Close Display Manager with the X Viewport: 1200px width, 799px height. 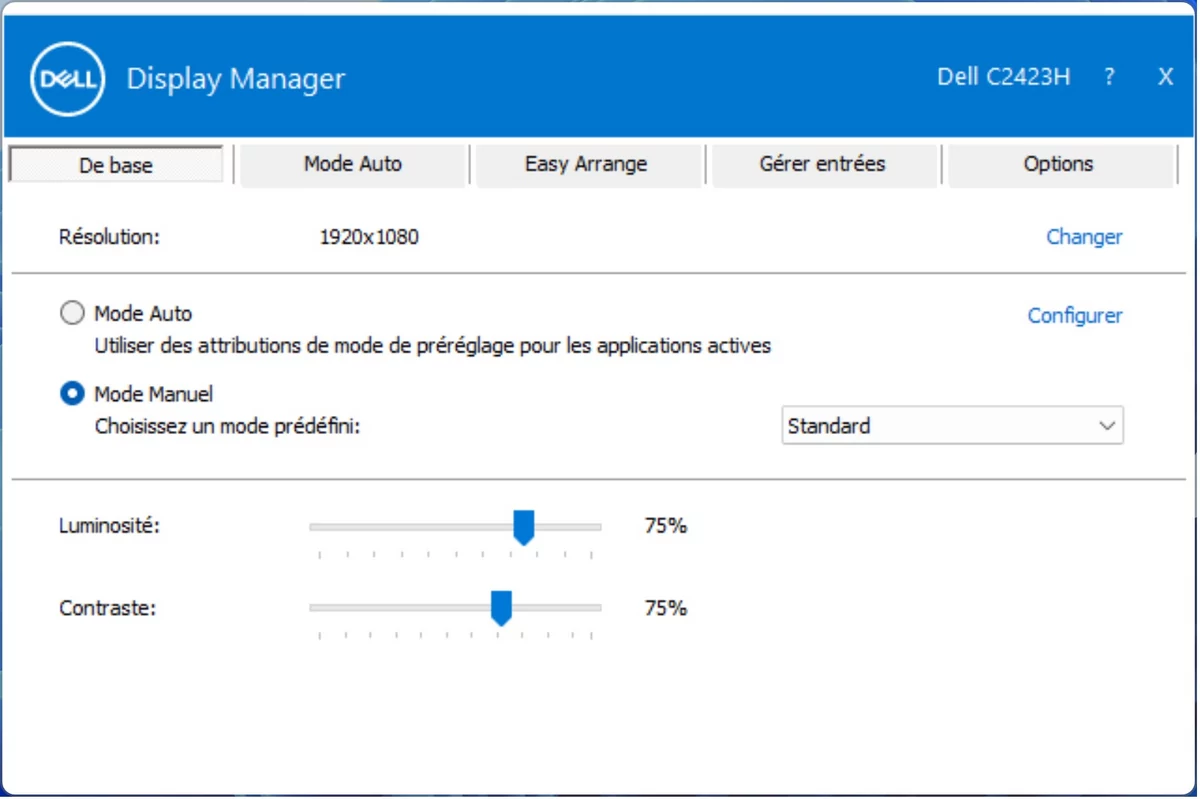[x=1165, y=77]
